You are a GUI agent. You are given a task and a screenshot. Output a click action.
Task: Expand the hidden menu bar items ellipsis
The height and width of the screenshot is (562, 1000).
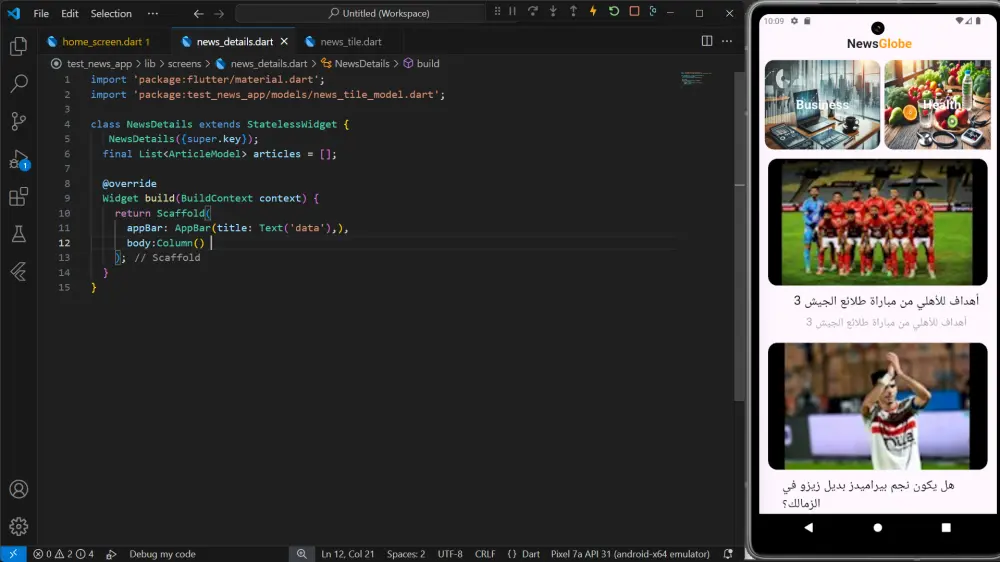point(152,14)
